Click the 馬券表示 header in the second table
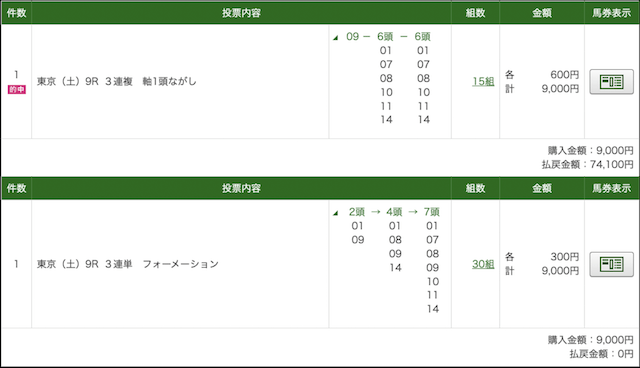The height and width of the screenshot is (368, 640). (x=611, y=188)
